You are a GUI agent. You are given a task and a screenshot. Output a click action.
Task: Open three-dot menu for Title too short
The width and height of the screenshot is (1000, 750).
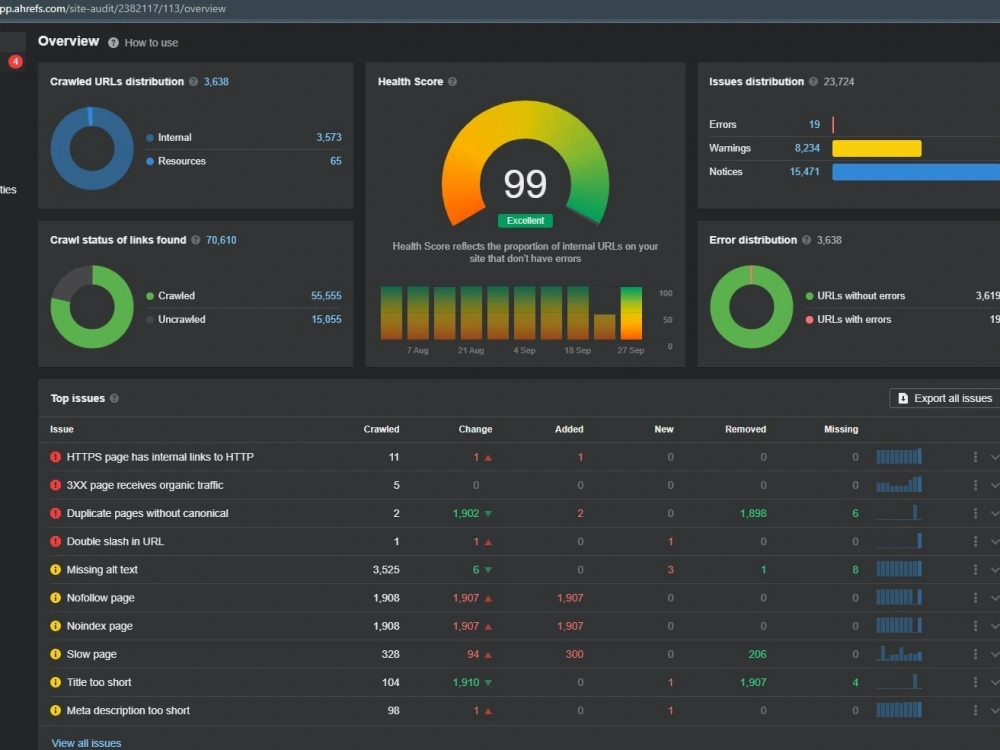pos(975,682)
